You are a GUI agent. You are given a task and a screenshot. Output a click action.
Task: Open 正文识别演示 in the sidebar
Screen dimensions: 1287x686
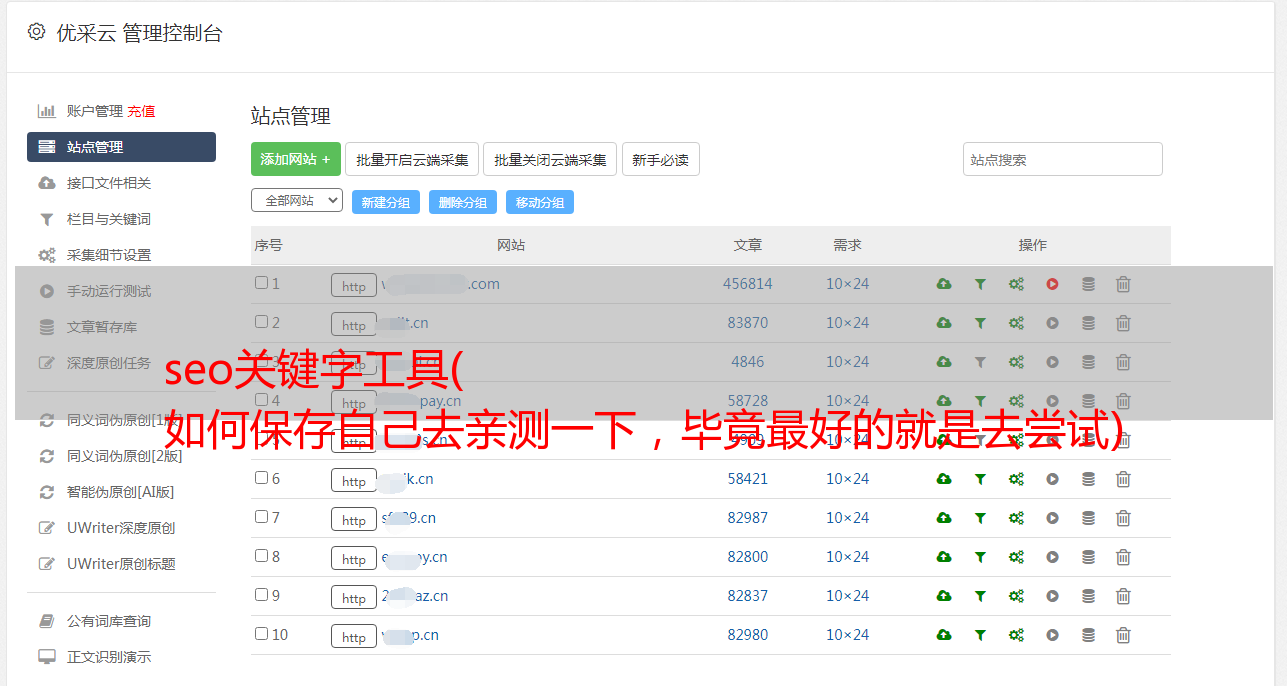[109, 657]
